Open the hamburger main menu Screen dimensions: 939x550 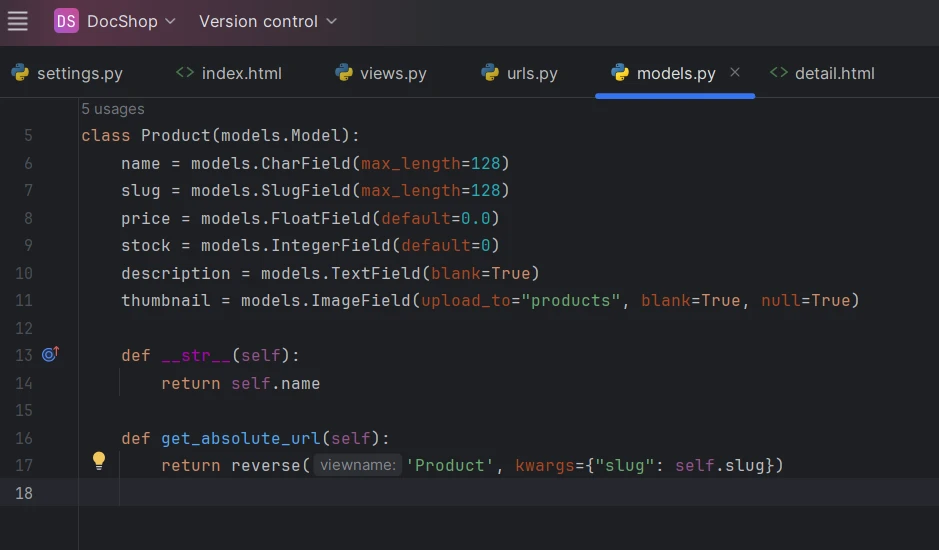tap(18, 21)
